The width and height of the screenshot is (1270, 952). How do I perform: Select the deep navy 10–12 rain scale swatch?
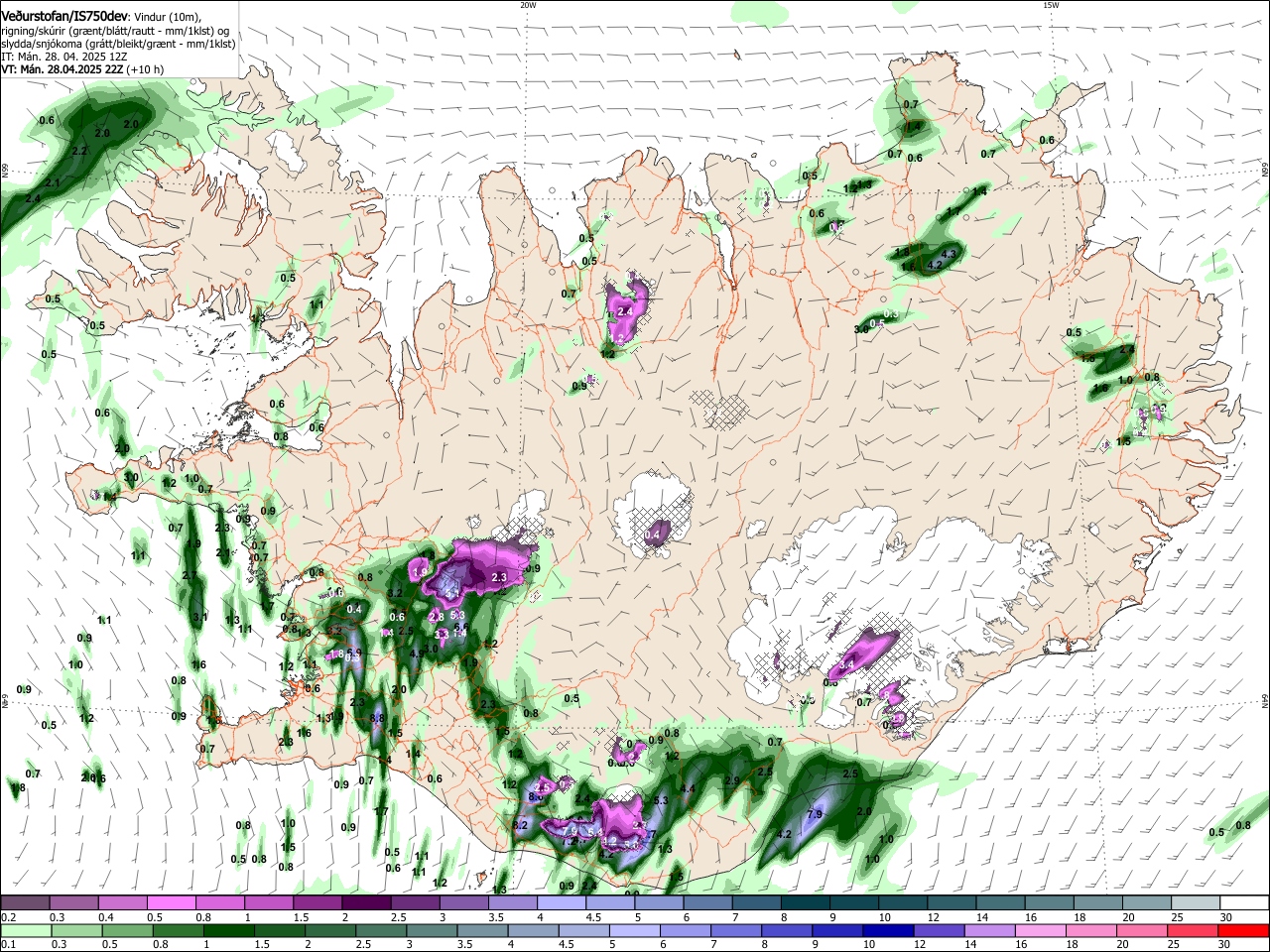click(x=889, y=931)
